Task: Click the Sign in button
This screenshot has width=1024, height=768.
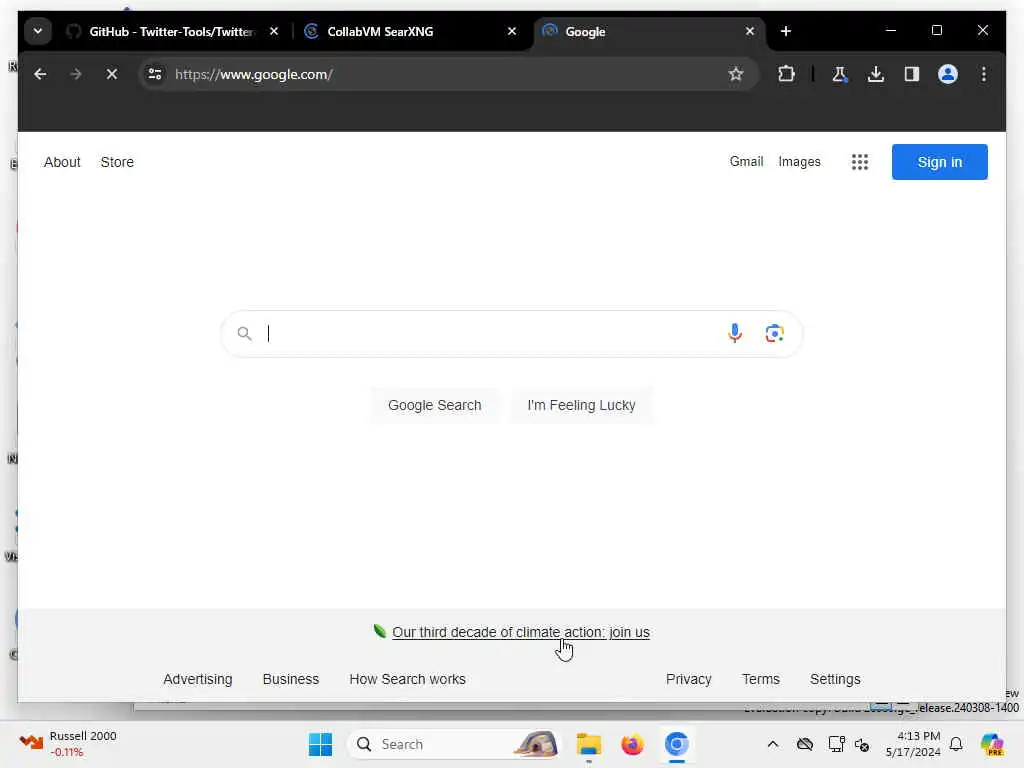Action: click(940, 162)
